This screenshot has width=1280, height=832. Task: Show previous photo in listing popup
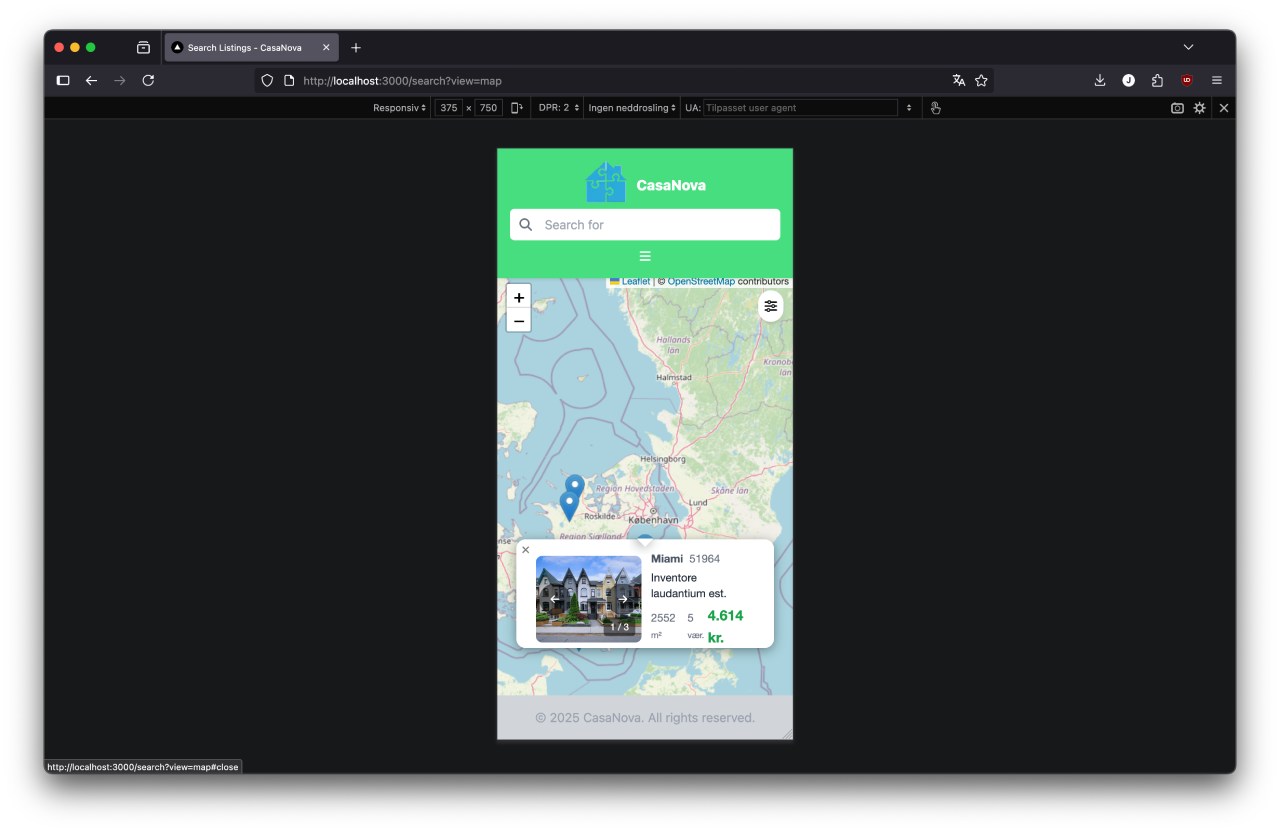tap(554, 599)
